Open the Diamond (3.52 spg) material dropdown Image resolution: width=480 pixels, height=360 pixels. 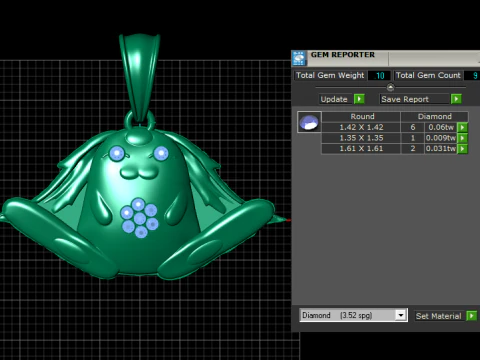[x=401, y=315]
